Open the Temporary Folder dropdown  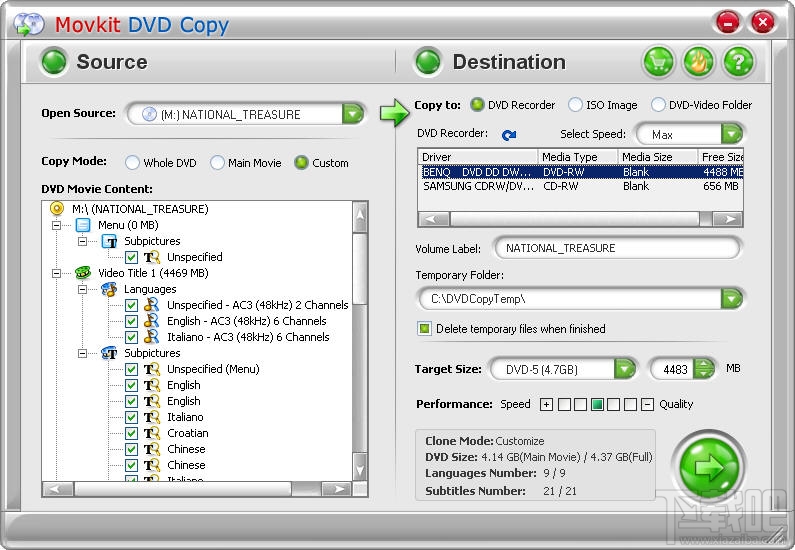point(732,299)
